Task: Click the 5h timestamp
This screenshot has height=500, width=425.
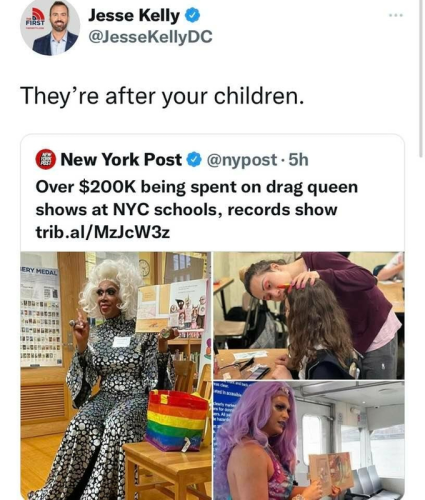Action: [x=298, y=160]
